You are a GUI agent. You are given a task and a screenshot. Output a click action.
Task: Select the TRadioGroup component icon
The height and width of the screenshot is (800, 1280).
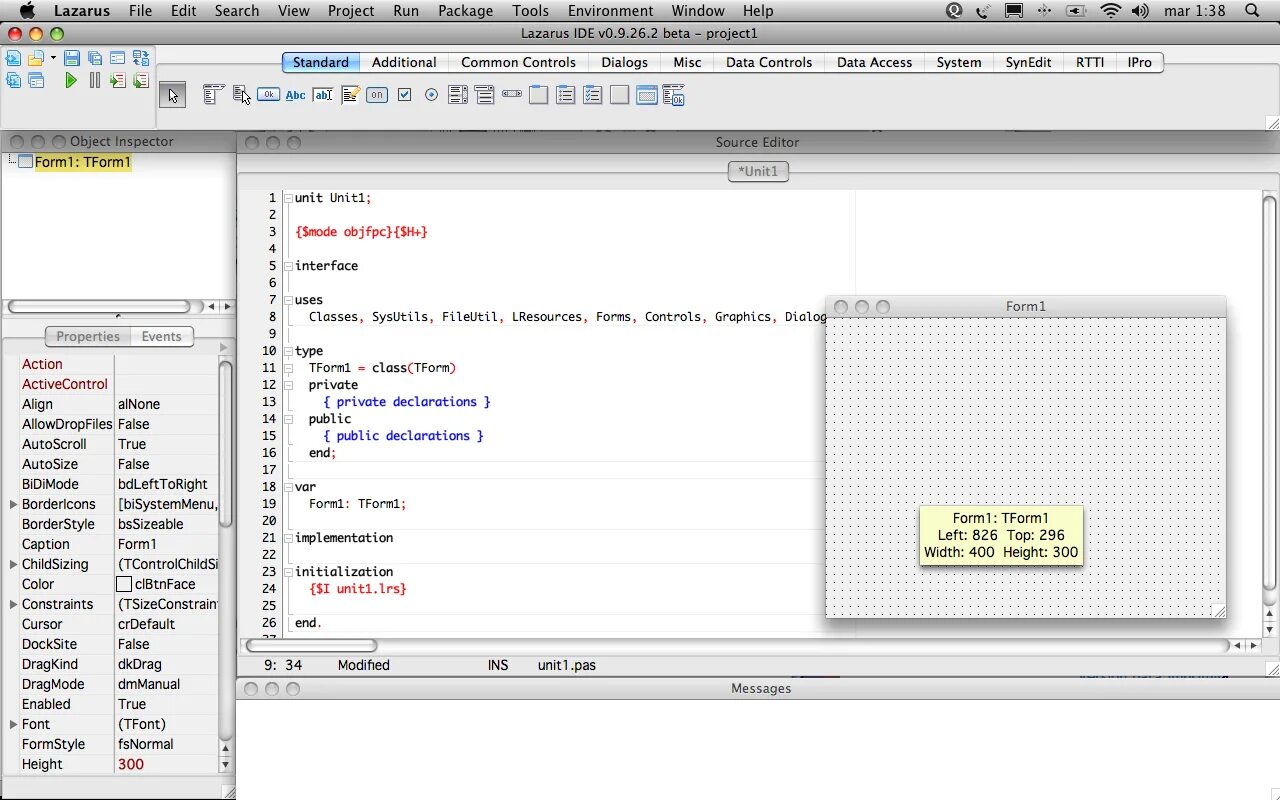coord(566,95)
